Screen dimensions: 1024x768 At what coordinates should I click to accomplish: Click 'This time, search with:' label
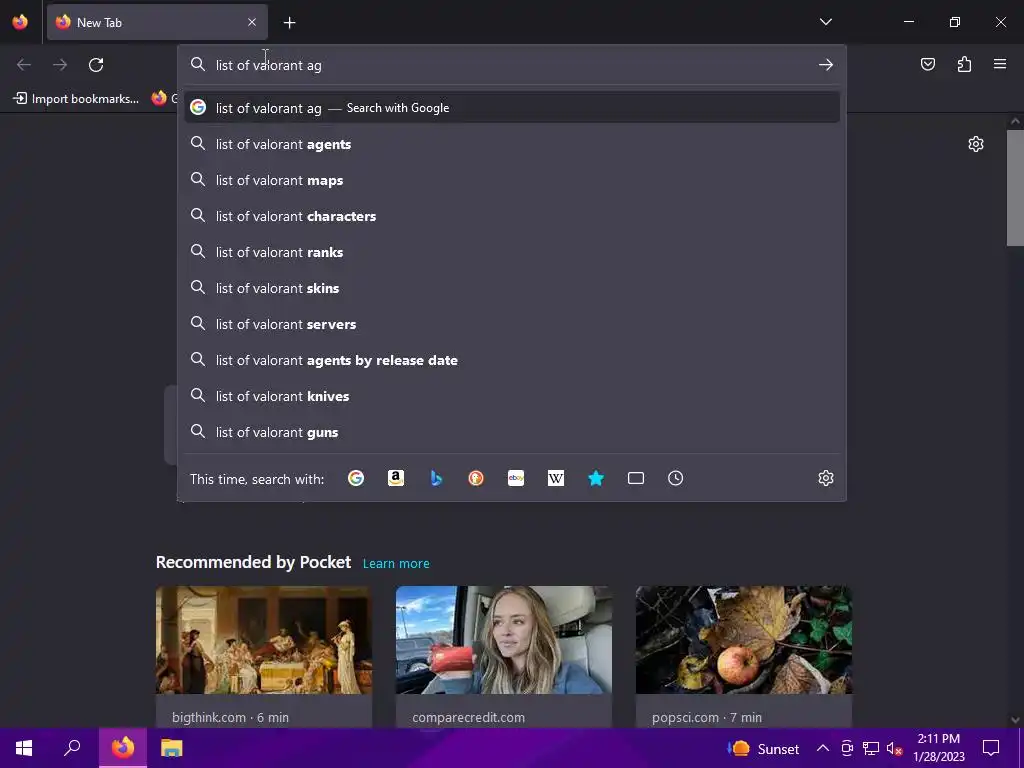click(x=257, y=479)
